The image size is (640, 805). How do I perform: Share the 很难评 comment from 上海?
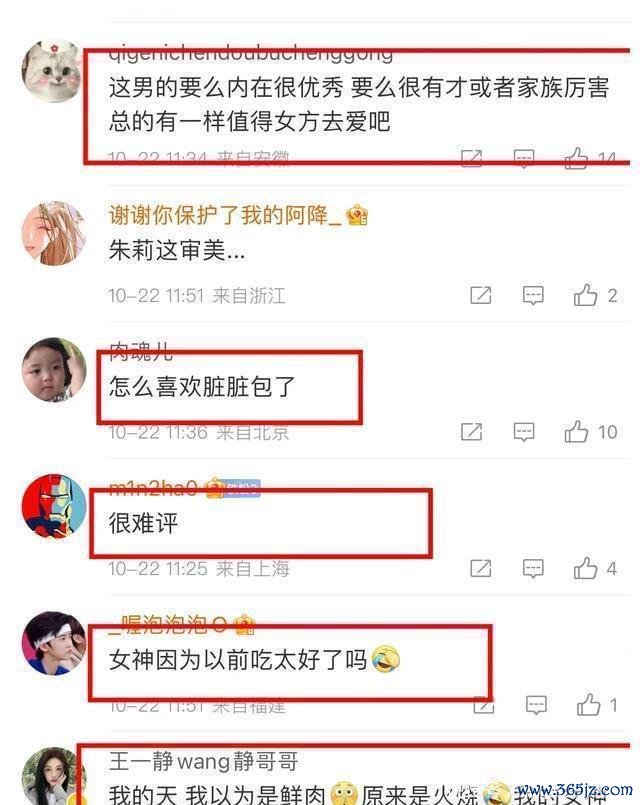[x=481, y=568]
